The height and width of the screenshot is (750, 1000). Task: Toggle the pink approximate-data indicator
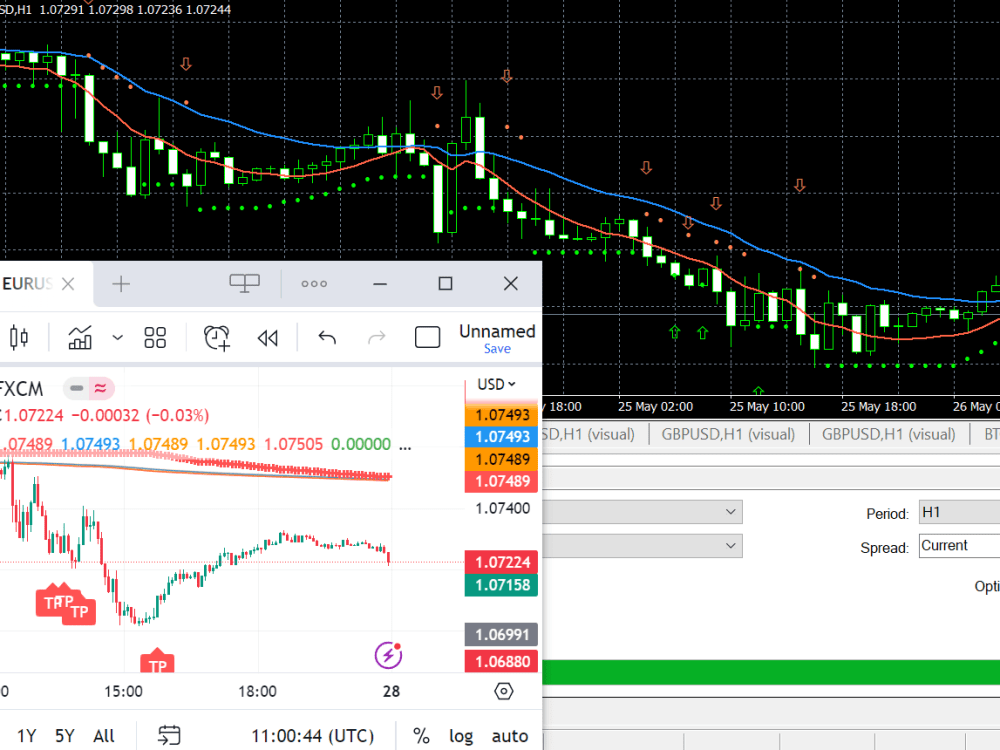tap(101, 388)
